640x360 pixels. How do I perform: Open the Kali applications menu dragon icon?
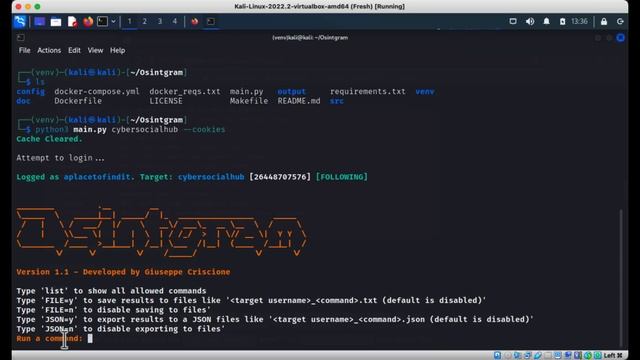coord(20,21)
